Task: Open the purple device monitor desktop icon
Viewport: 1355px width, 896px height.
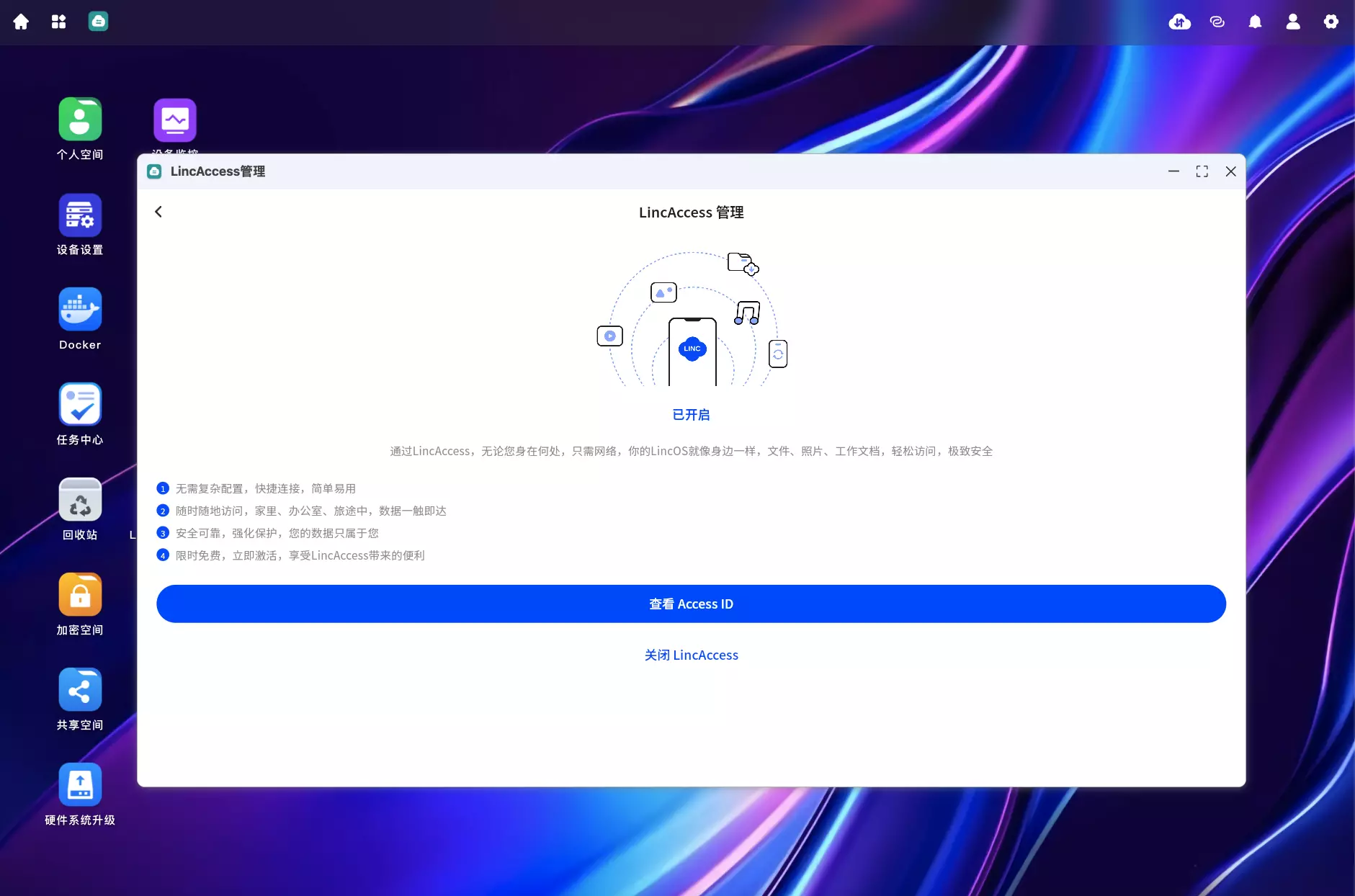Action: [x=175, y=120]
